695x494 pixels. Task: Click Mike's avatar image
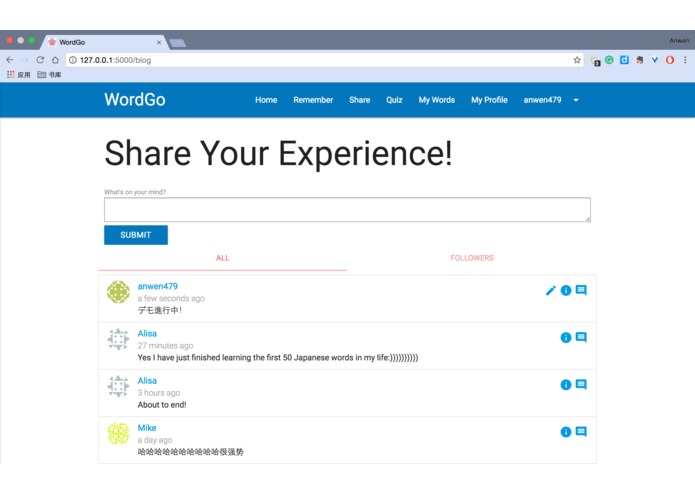point(118,433)
